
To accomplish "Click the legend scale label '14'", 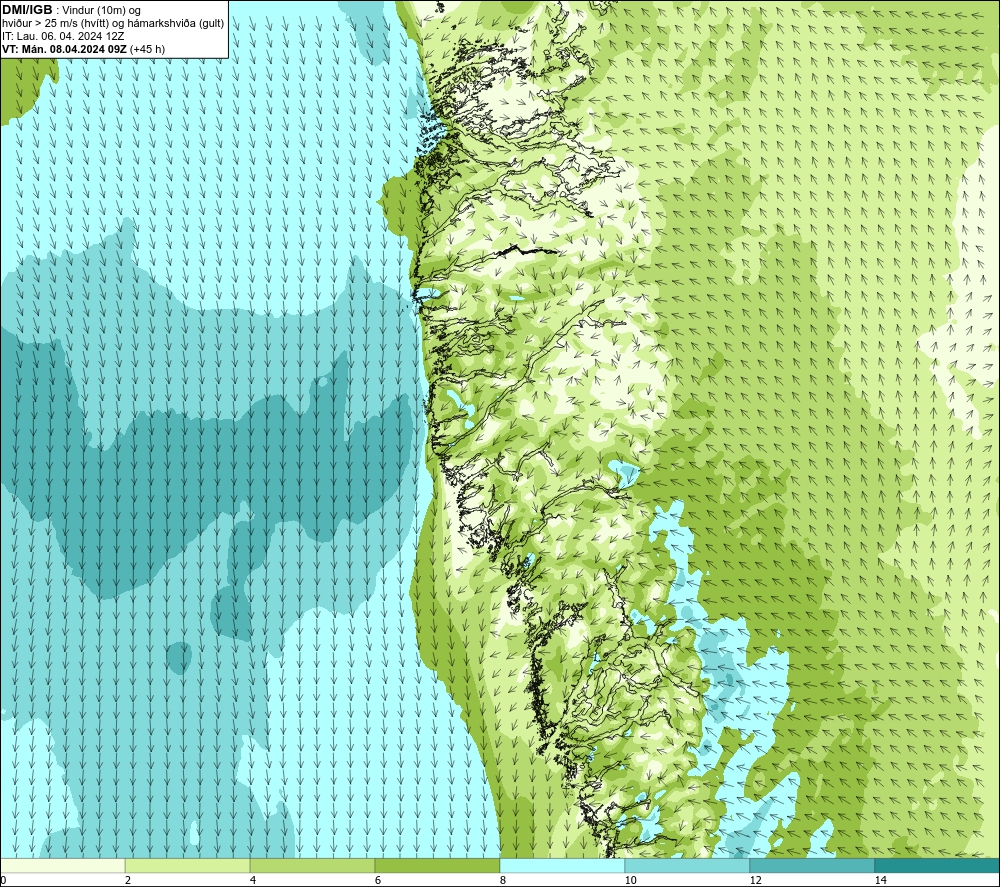I will 881,880.
